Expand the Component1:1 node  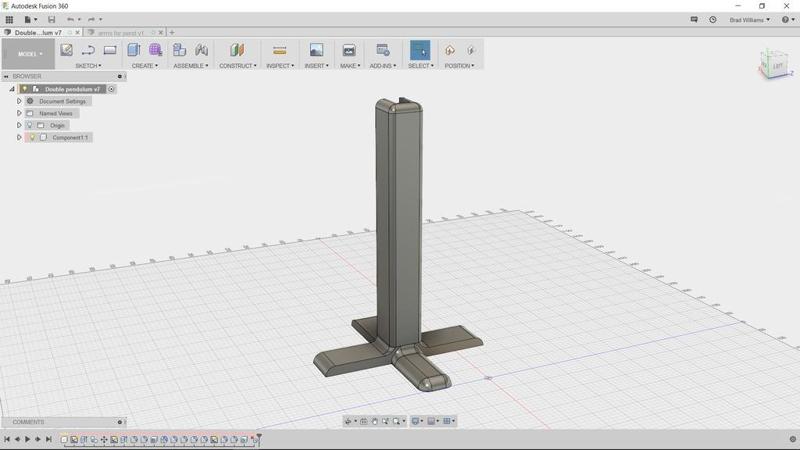click(19, 137)
